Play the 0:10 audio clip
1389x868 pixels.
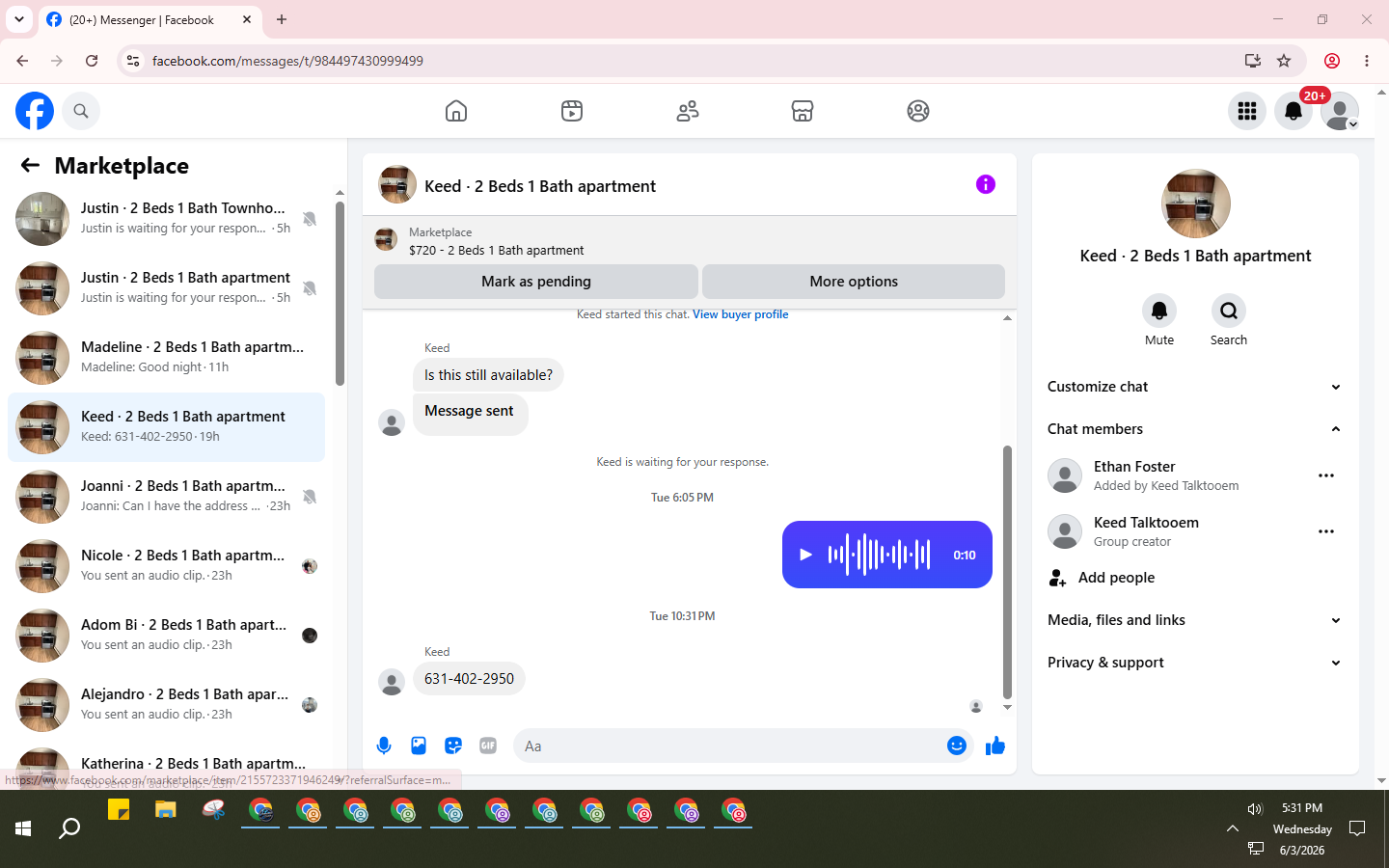point(805,555)
